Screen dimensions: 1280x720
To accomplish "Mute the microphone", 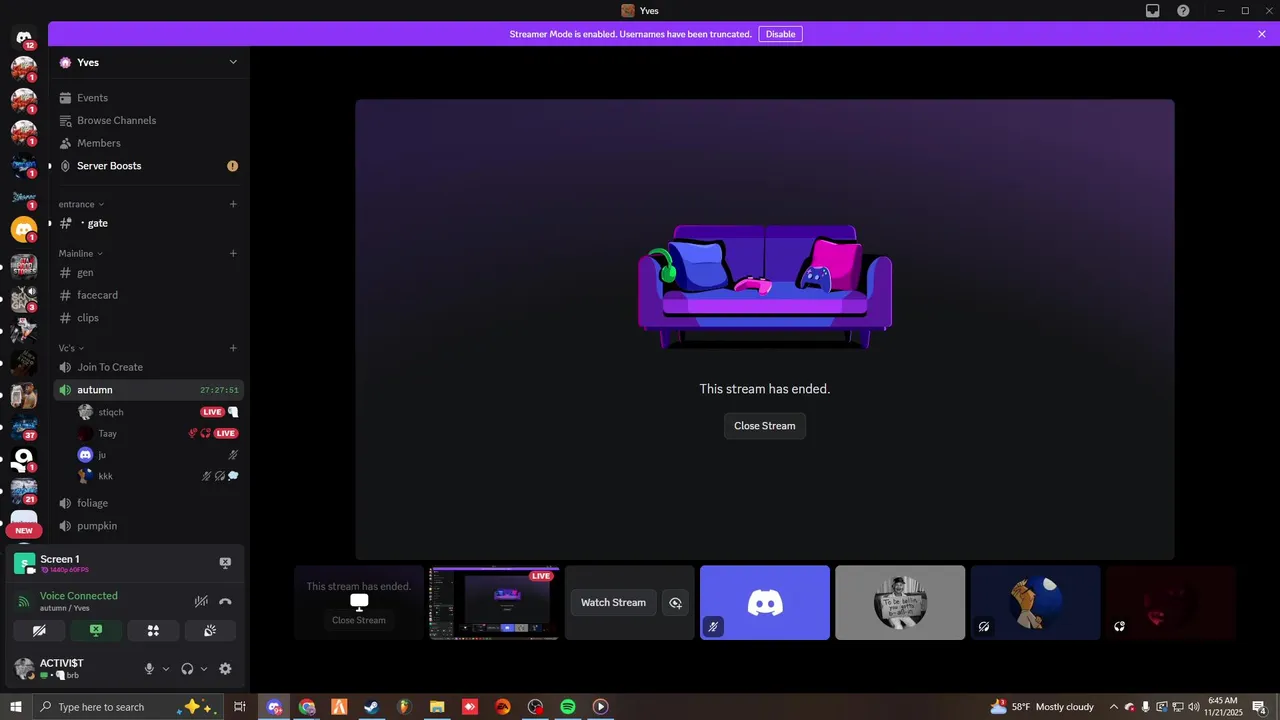I will click(x=149, y=669).
